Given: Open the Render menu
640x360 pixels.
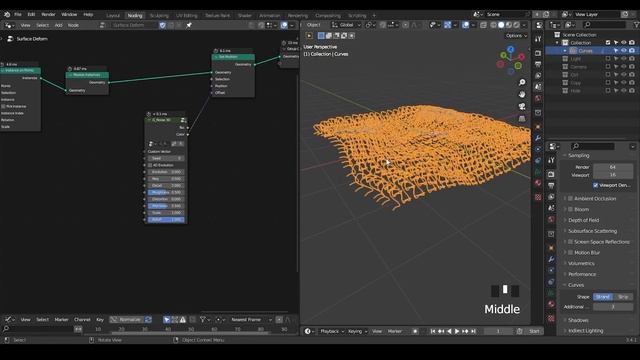Looking at the screenshot, I should coord(48,14).
